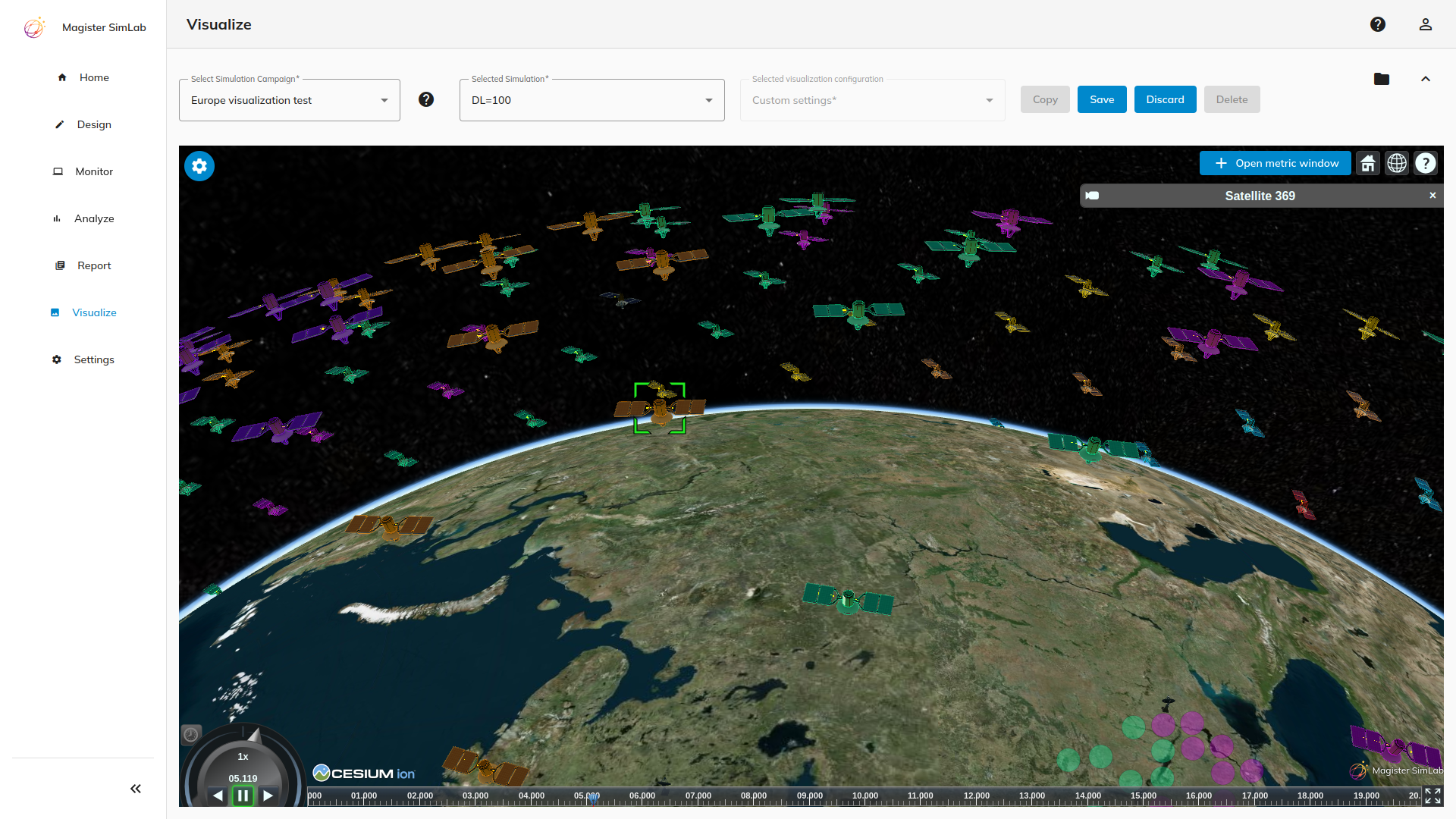Open the visualization configuration dropdown

pyautogui.click(x=873, y=100)
